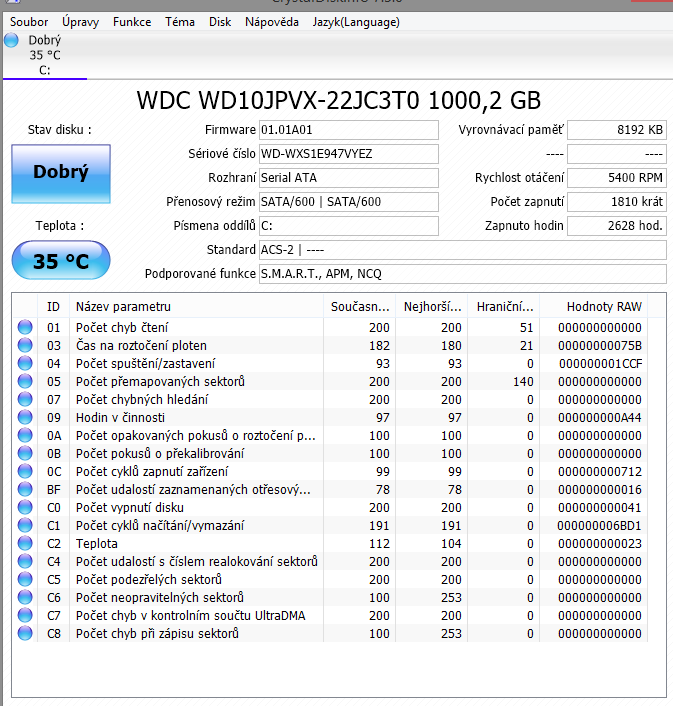Image resolution: width=673 pixels, height=706 pixels.
Task: Select the text Počet chyb čtení
Action: point(122,328)
